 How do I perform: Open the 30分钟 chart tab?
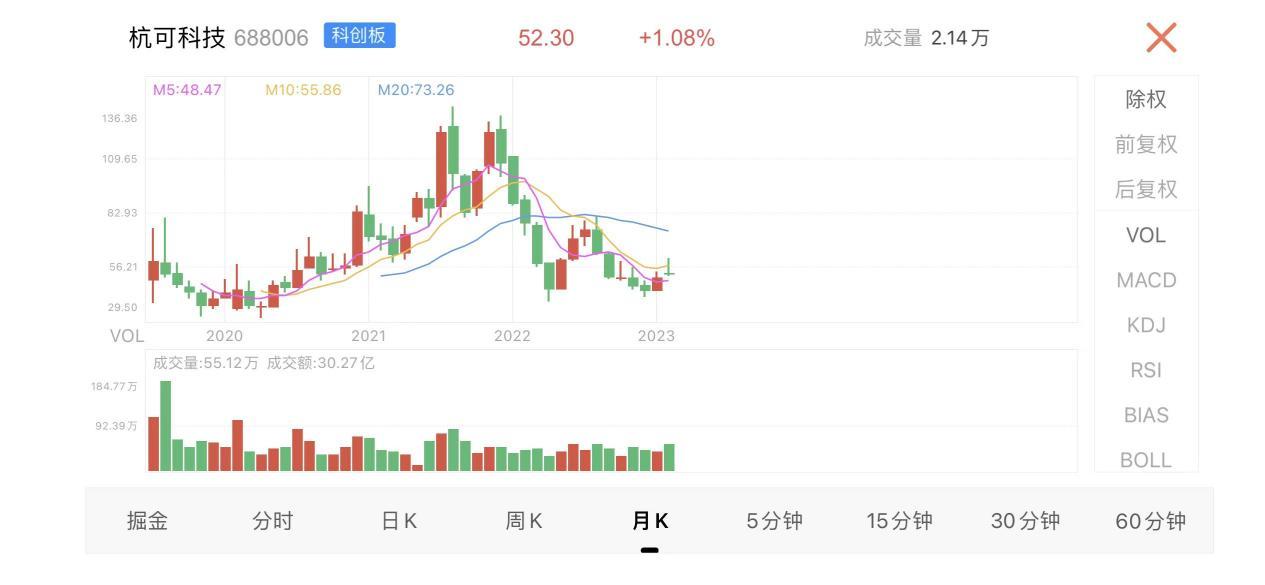[1025, 521]
